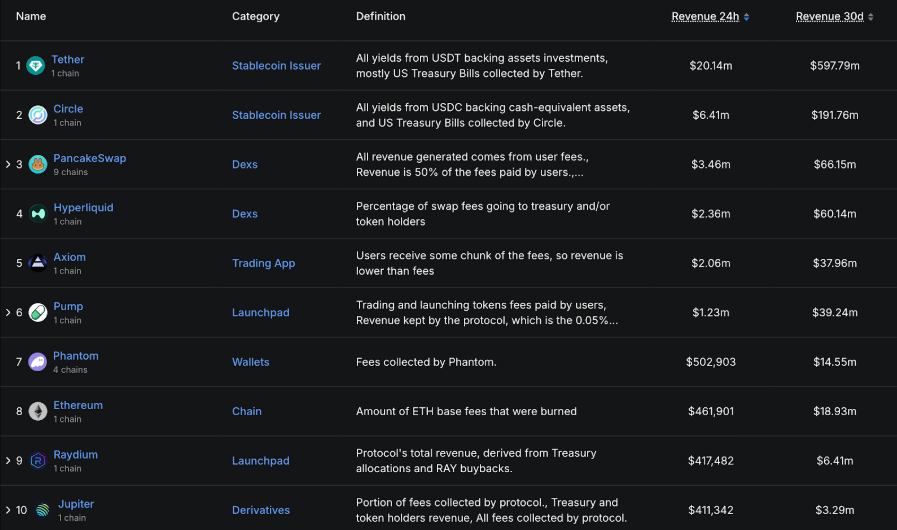Image resolution: width=897 pixels, height=530 pixels.
Task: Click the Hyperliquid logo icon
Action: click(x=38, y=214)
